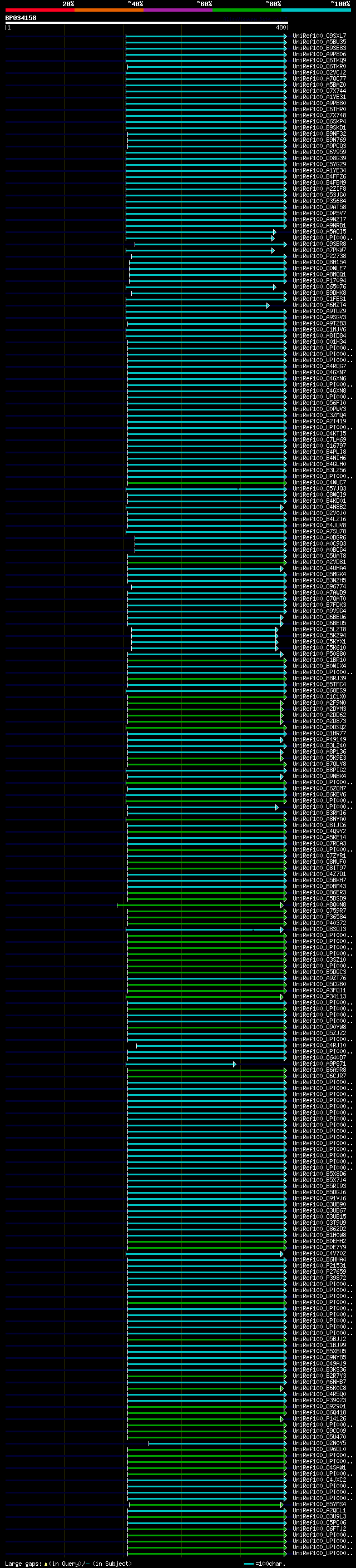This screenshot has width=356, height=1568.
Task: Open the UniRef100_A7SU78 entry
Action: [x=319, y=531]
